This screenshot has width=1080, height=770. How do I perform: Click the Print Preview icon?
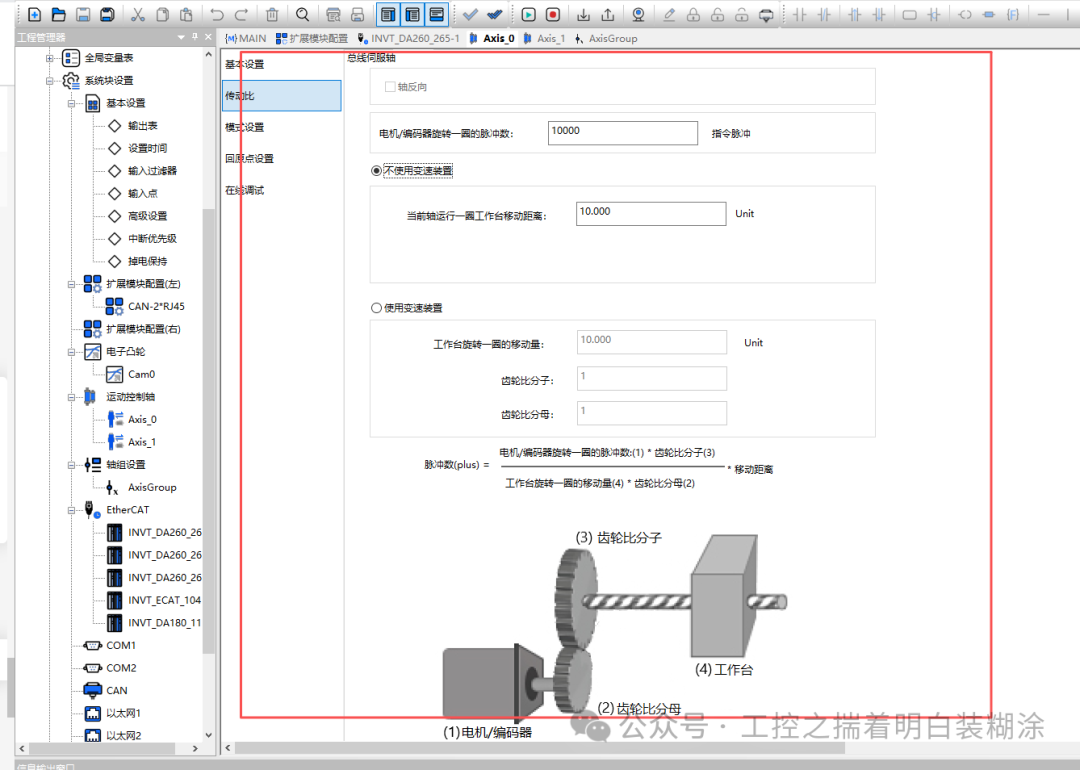pos(333,14)
